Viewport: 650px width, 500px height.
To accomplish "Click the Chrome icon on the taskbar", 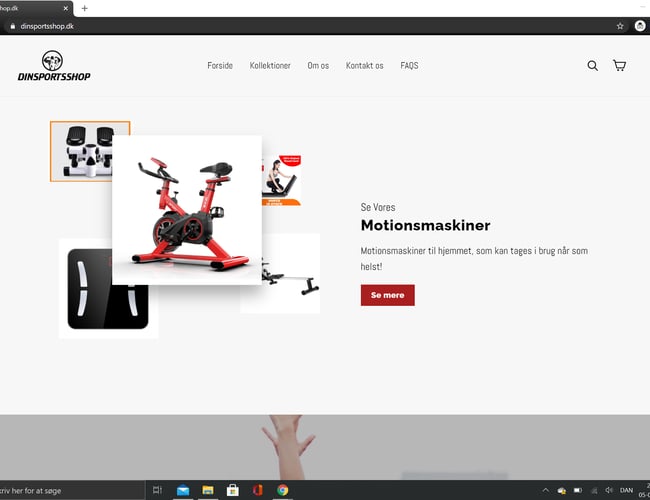I will click(283, 490).
